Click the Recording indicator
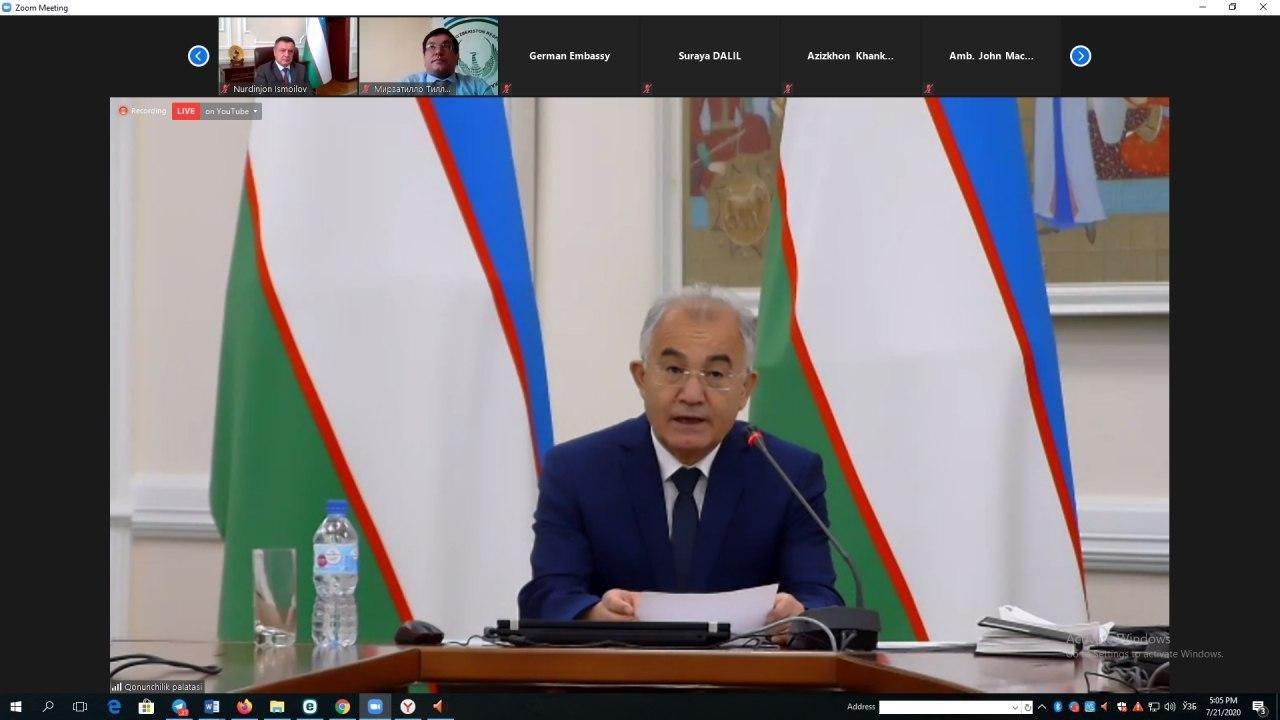 pyautogui.click(x=143, y=111)
